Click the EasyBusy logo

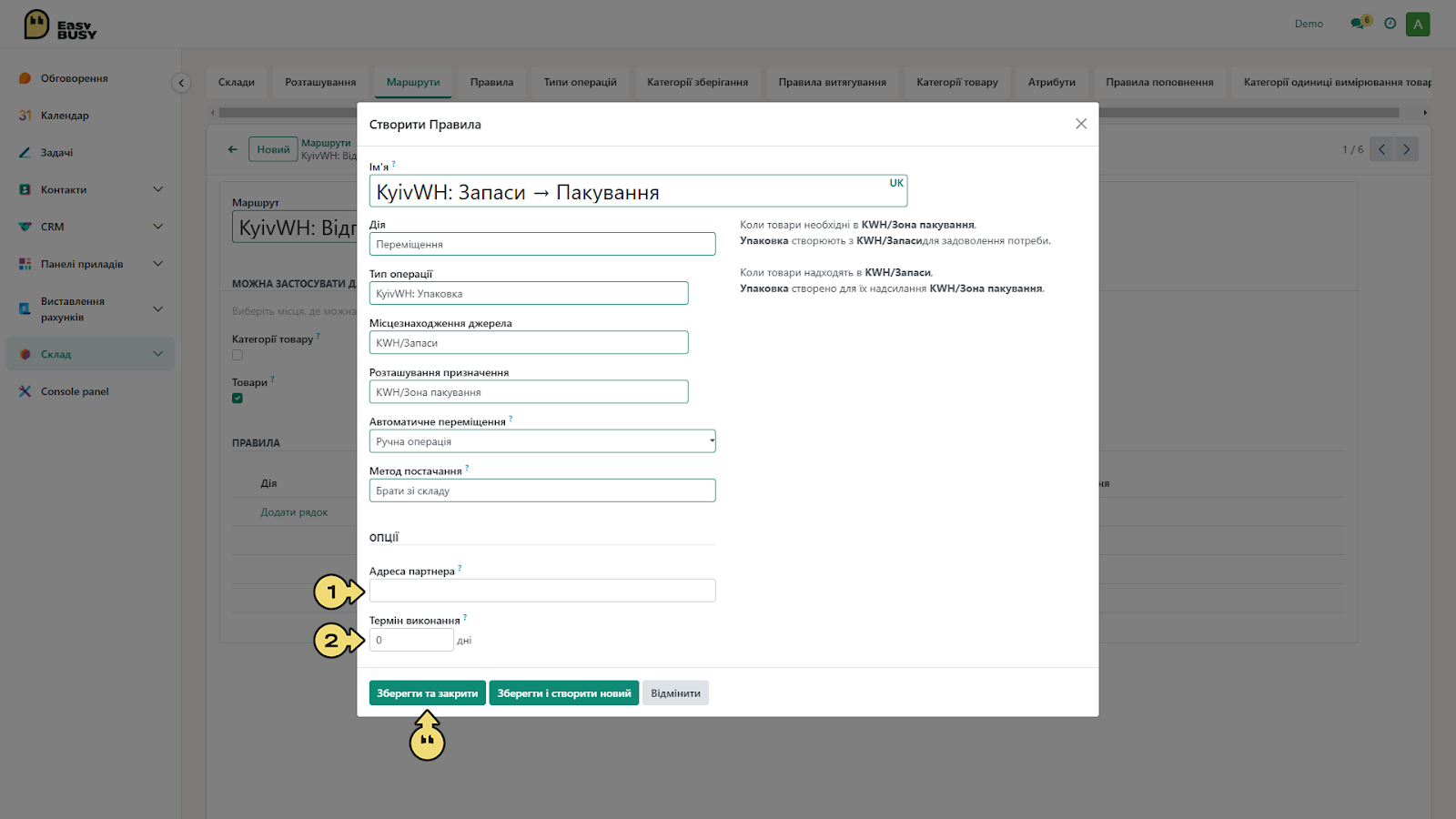point(60,25)
